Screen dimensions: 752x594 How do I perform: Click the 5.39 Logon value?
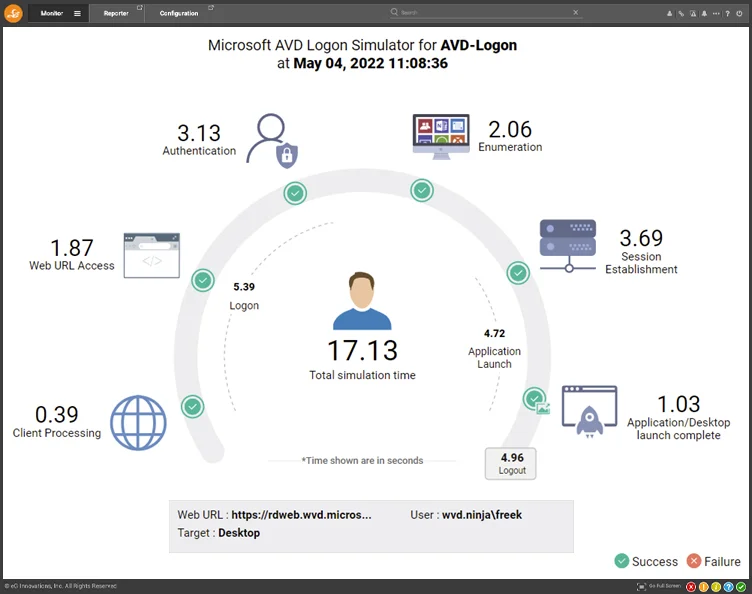pyautogui.click(x=244, y=287)
